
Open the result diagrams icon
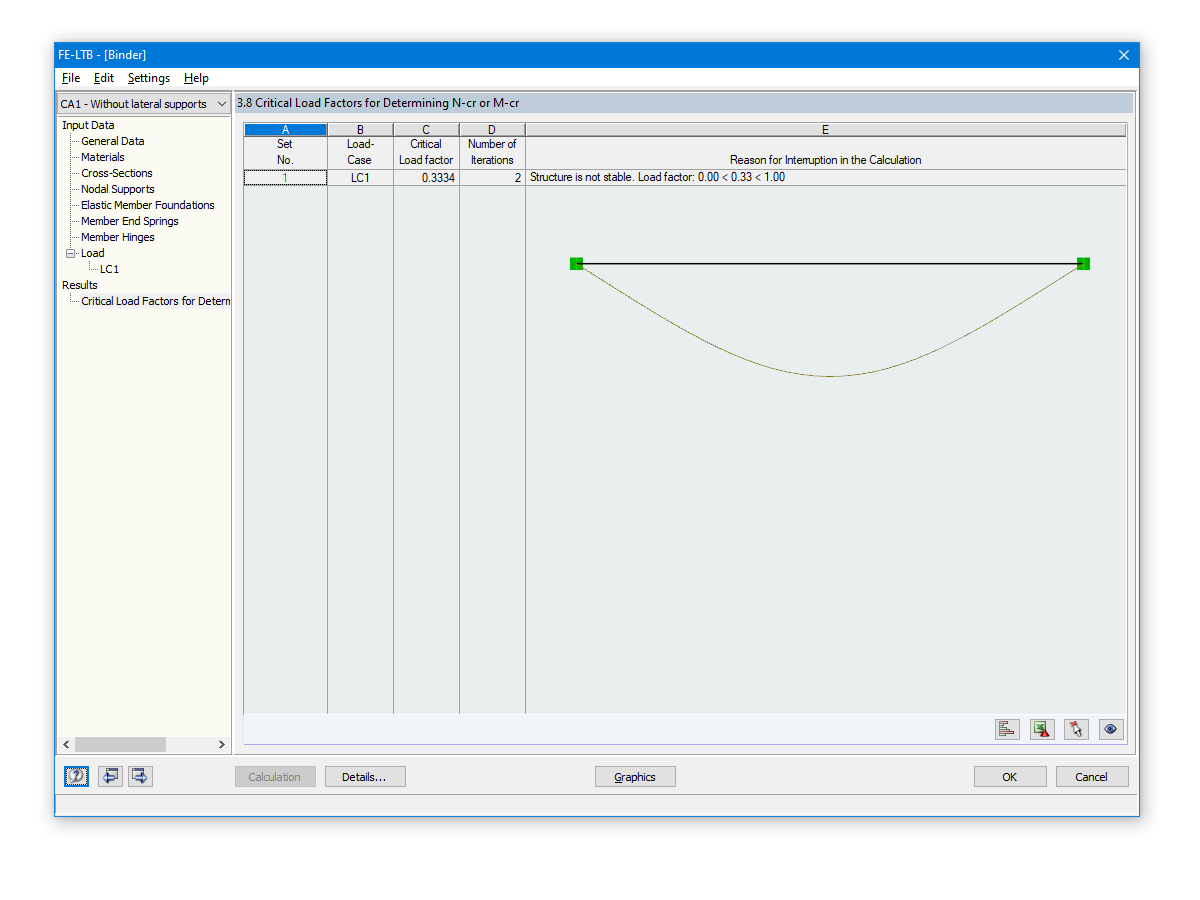[1007, 729]
